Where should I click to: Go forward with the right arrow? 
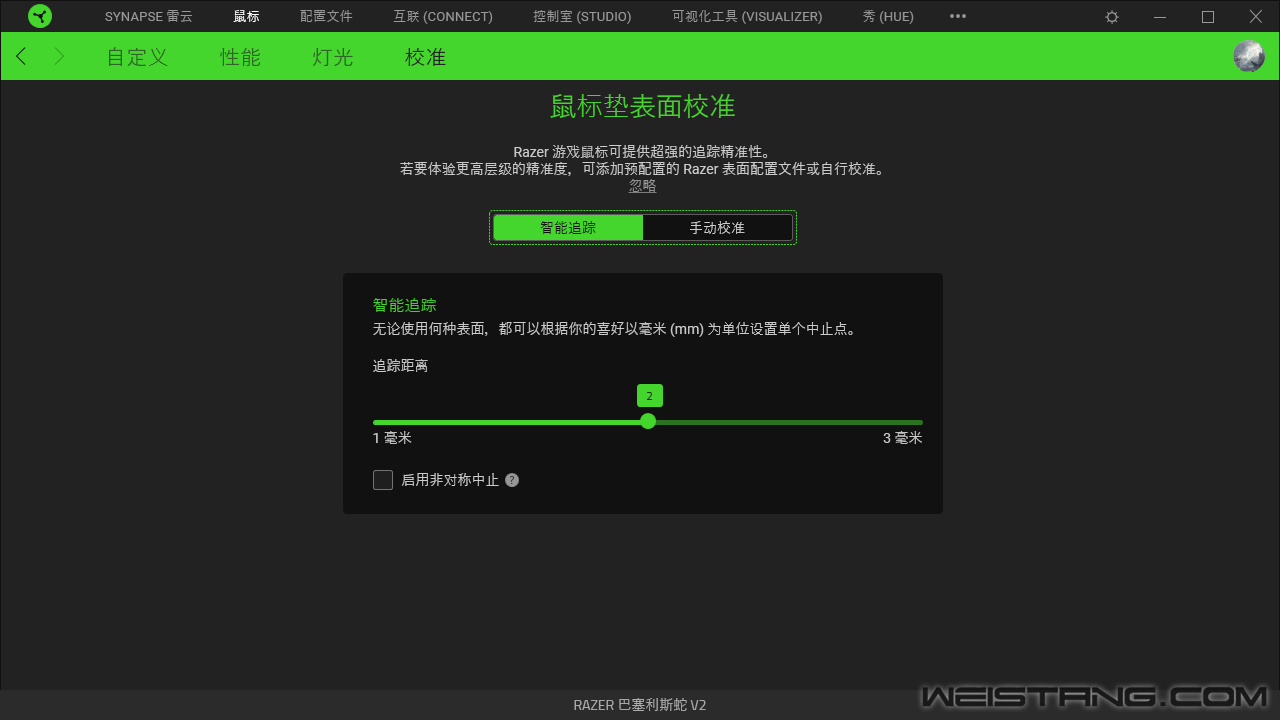pos(59,57)
